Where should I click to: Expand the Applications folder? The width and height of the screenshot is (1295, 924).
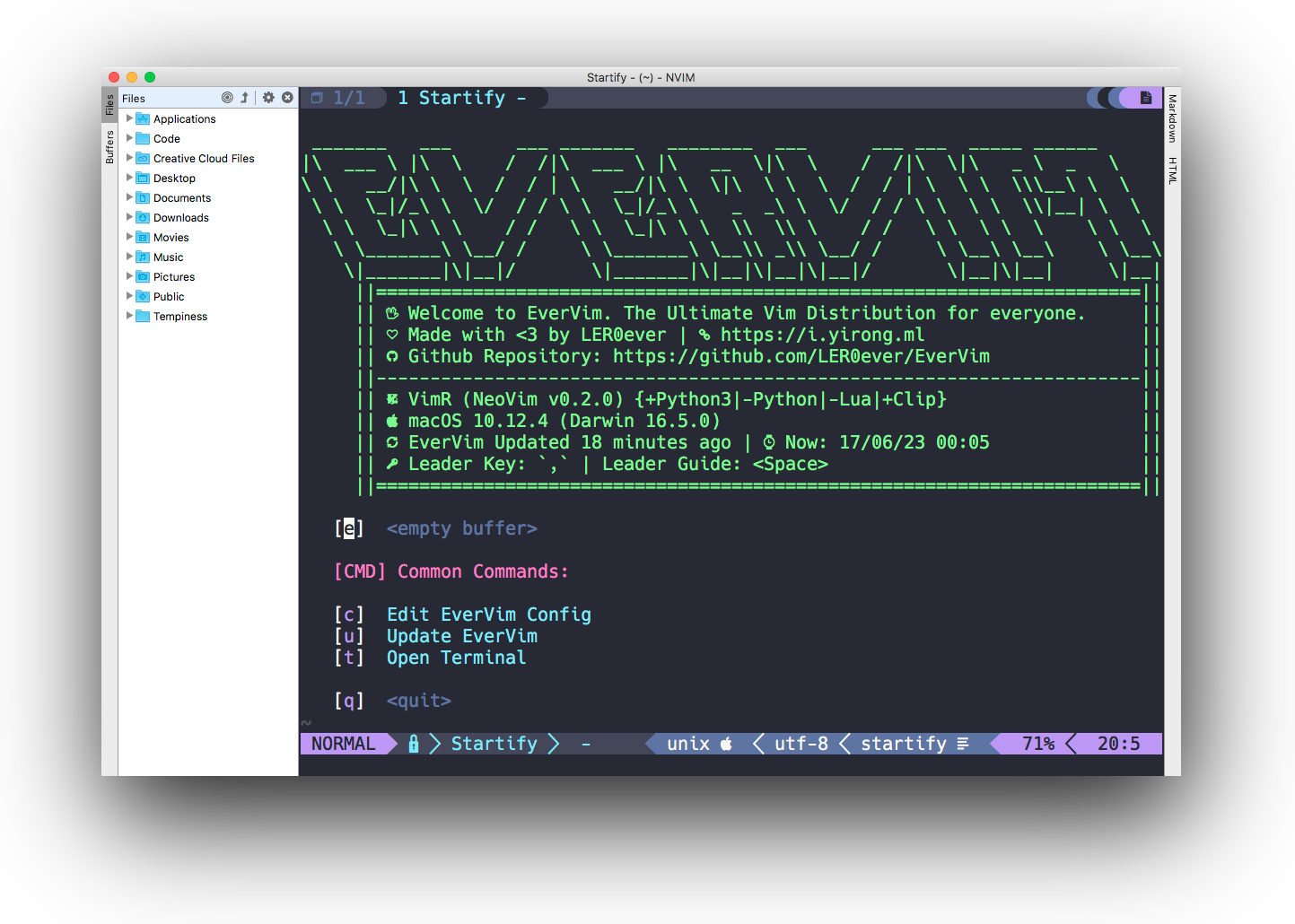[129, 118]
